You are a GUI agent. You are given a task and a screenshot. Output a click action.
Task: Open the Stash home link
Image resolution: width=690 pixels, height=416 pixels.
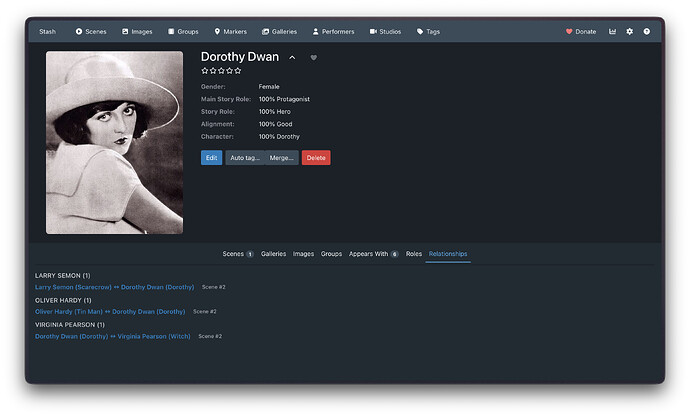pos(48,32)
